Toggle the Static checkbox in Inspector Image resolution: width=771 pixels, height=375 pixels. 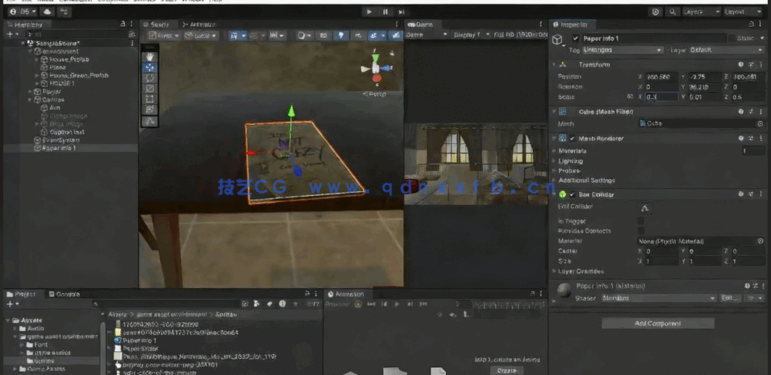(x=733, y=38)
